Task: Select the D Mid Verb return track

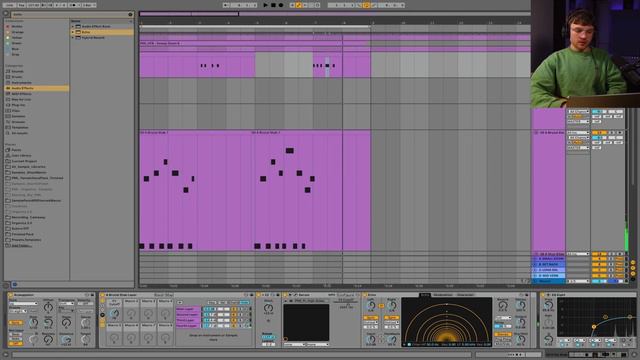Action: pos(549,276)
